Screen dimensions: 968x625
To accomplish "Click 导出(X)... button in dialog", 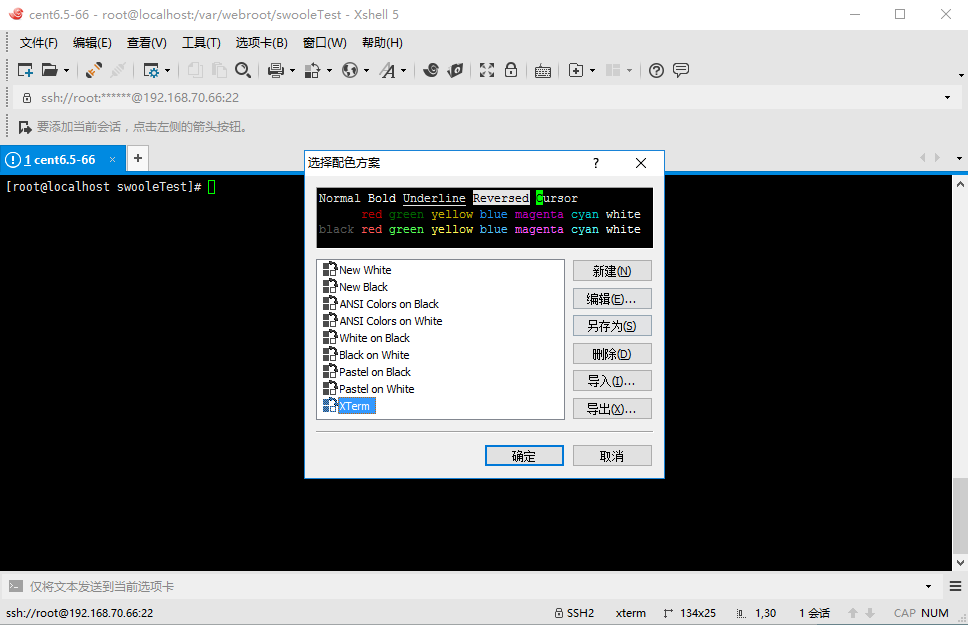I will [x=612, y=409].
